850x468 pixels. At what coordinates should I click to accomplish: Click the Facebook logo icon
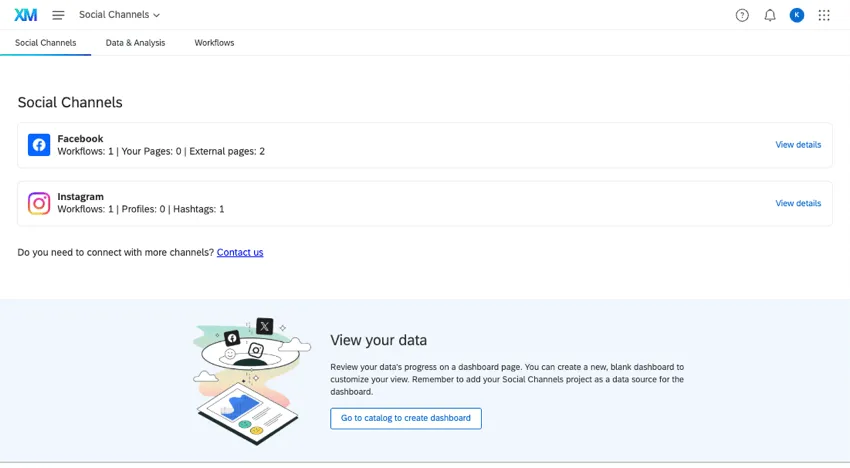pyautogui.click(x=39, y=145)
